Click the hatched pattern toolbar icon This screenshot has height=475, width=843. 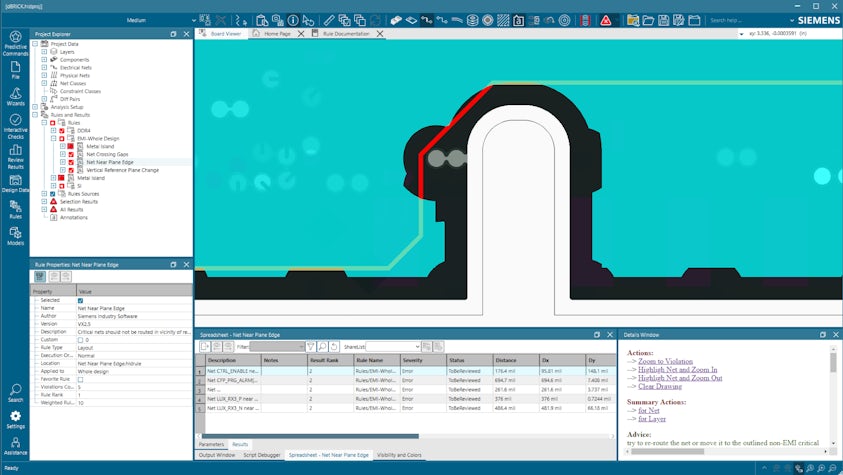[503, 20]
